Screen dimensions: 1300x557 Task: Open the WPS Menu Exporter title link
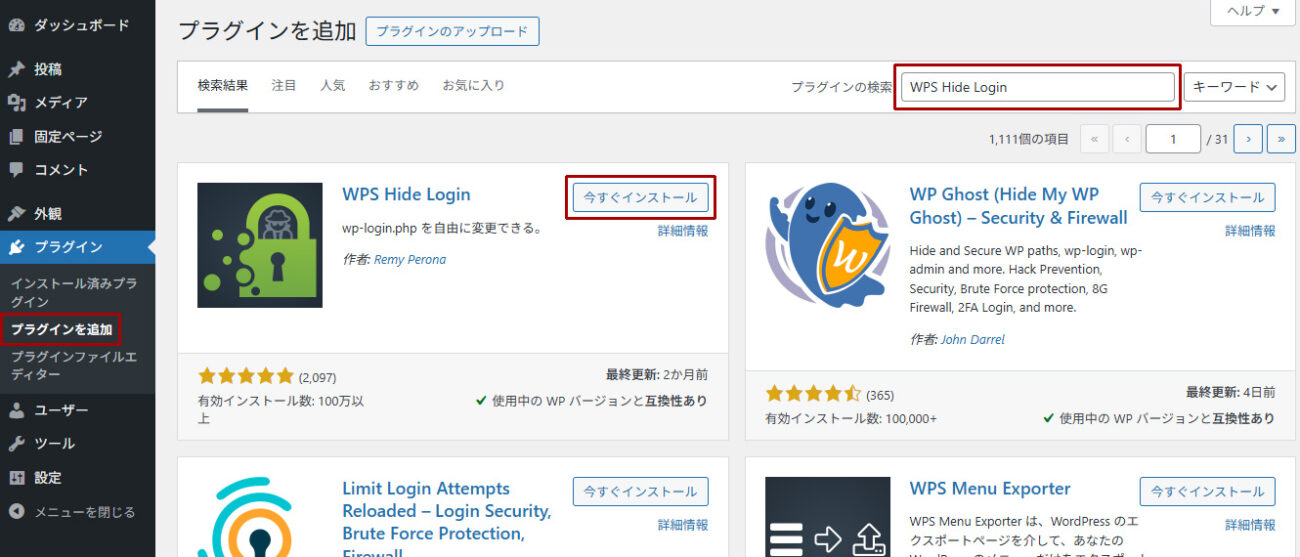pyautogui.click(x=990, y=488)
